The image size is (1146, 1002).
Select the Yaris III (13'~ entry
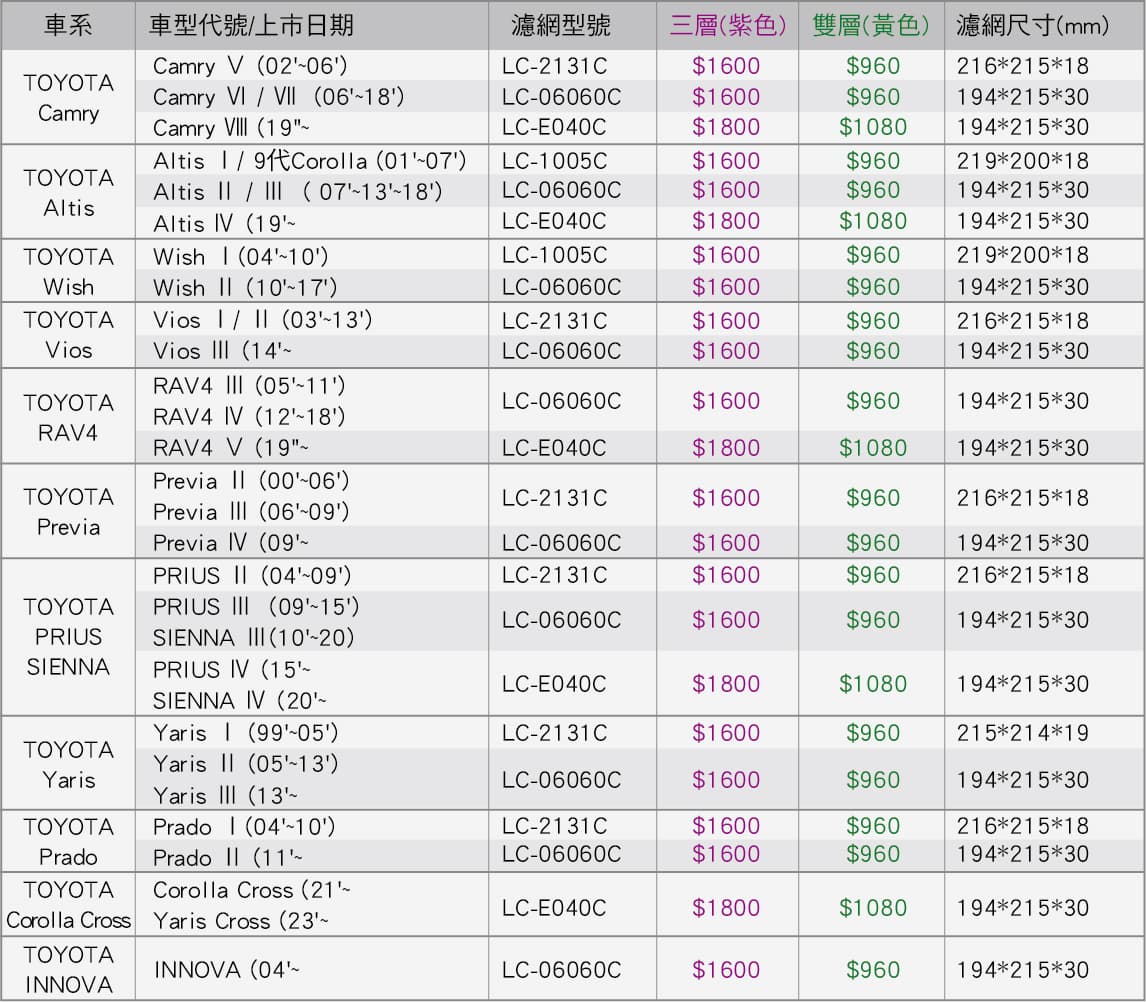click(225, 795)
